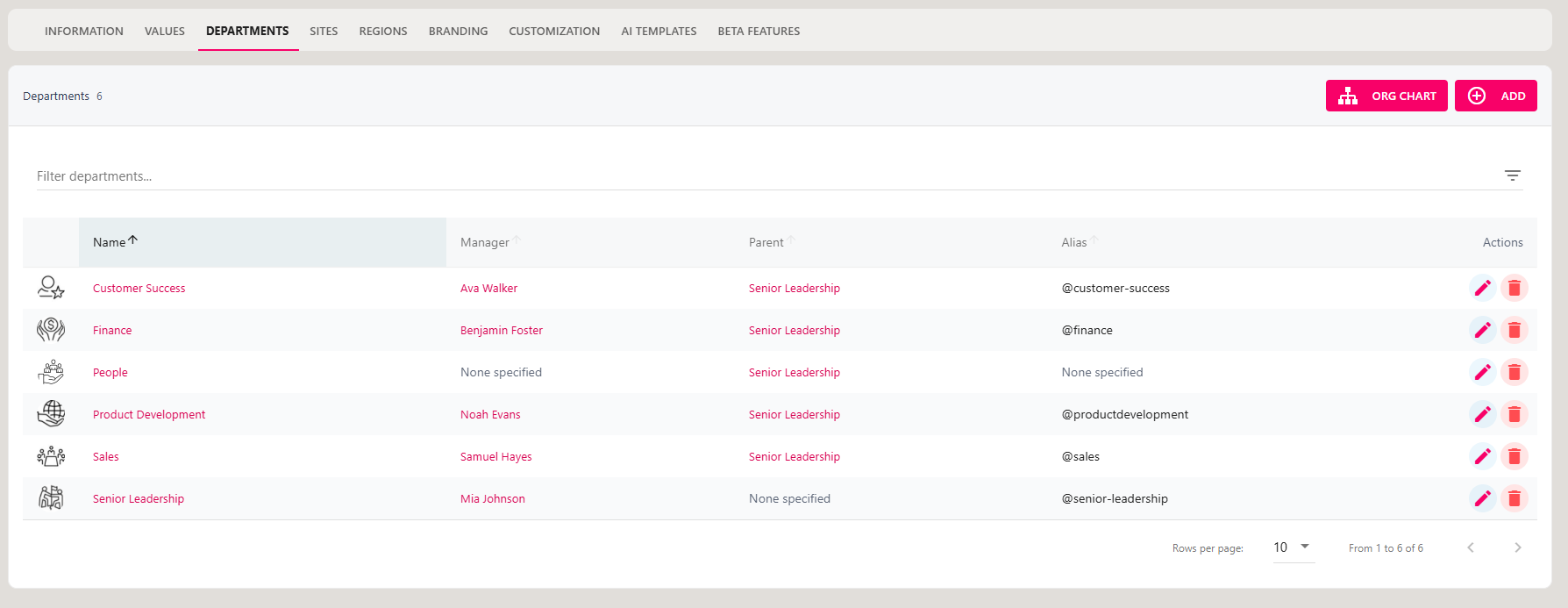The image size is (1568, 608).
Task: Click the Product Development globe icon
Action: [51, 414]
